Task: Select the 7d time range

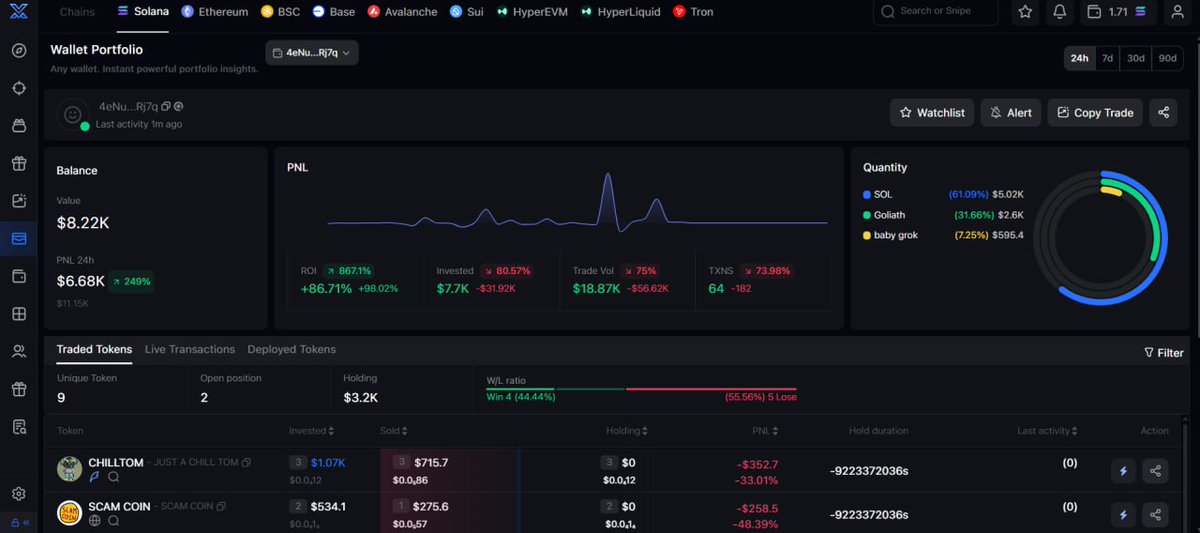Action: (1107, 58)
